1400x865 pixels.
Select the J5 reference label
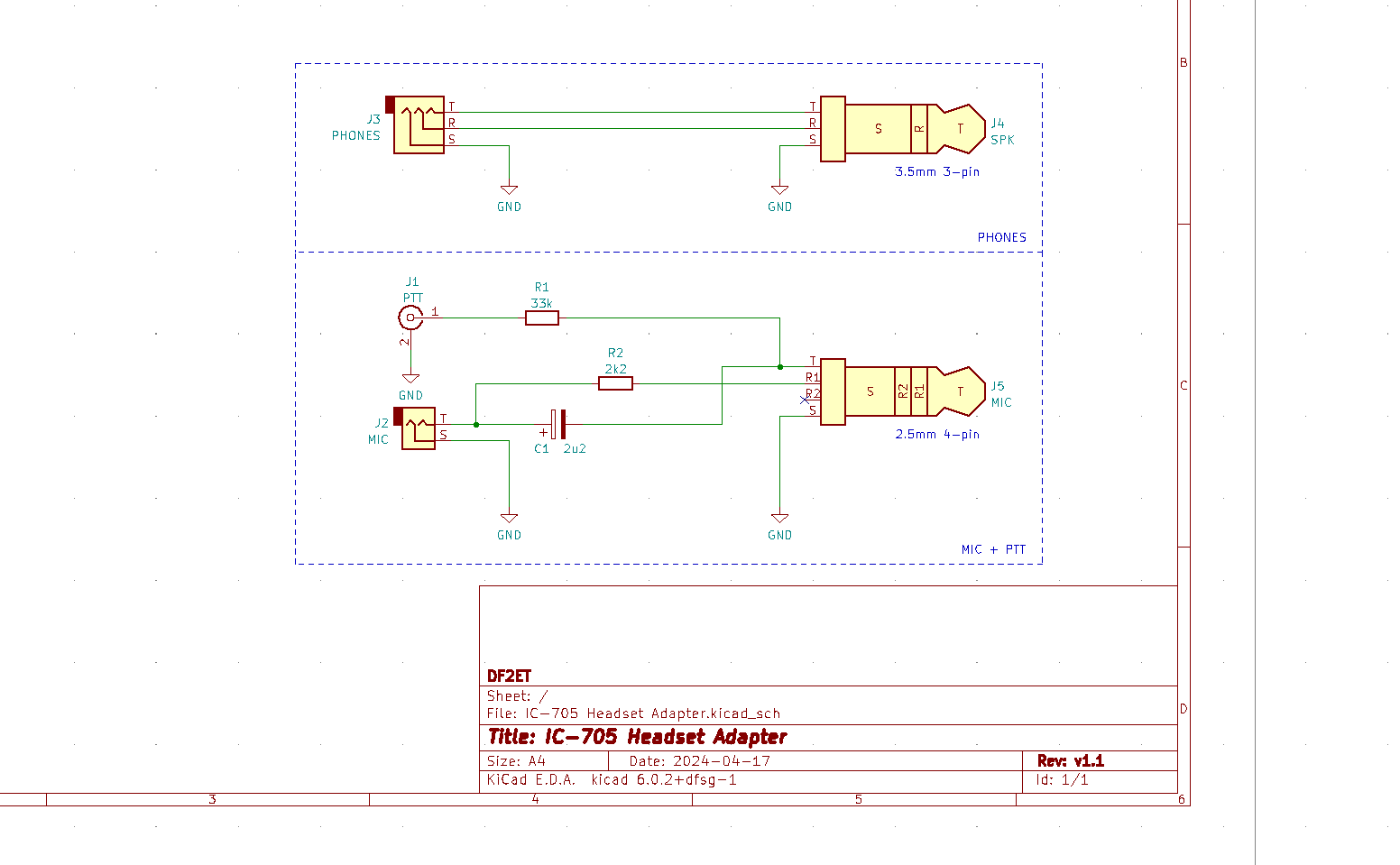[998, 386]
